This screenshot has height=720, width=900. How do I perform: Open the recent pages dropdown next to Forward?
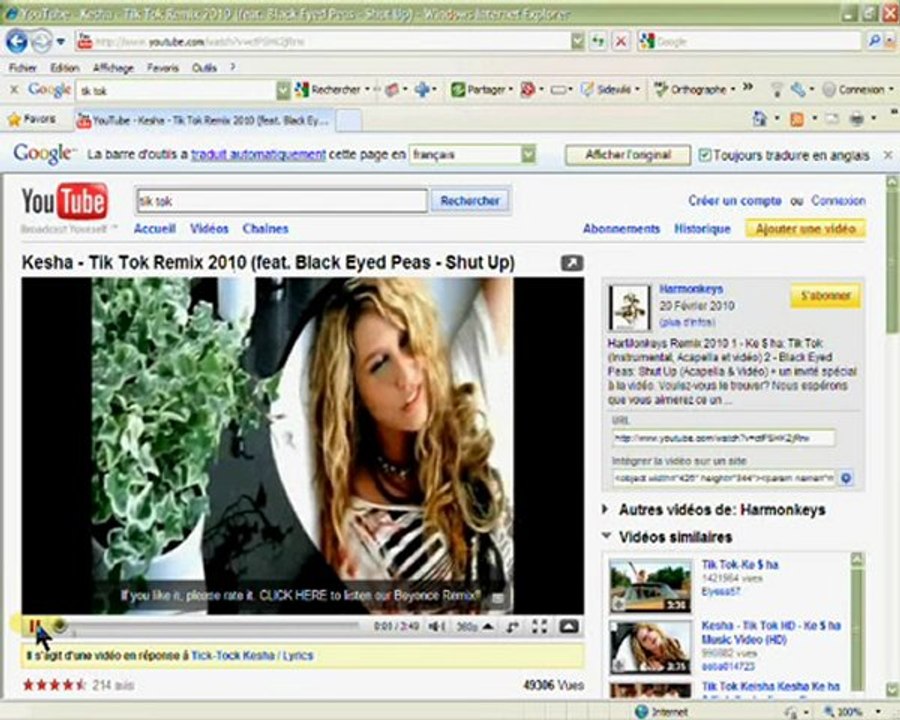pyautogui.click(x=61, y=42)
